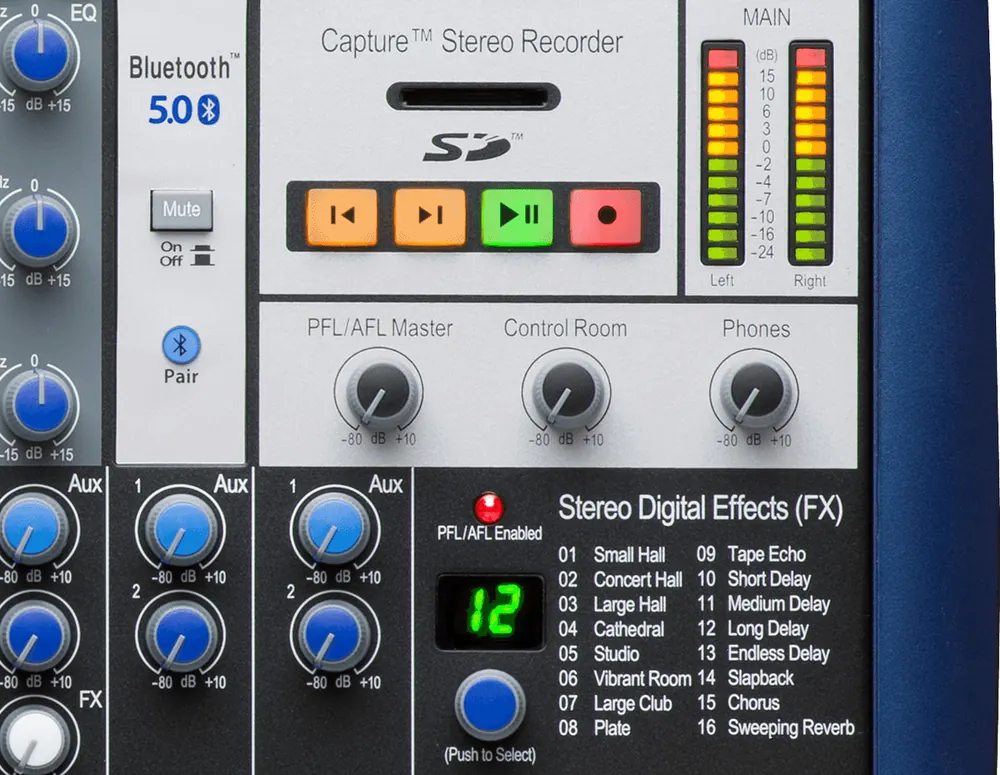Select 04 Cathedral in the FX list
The height and width of the screenshot is (775, 1000).
point(611,629)
